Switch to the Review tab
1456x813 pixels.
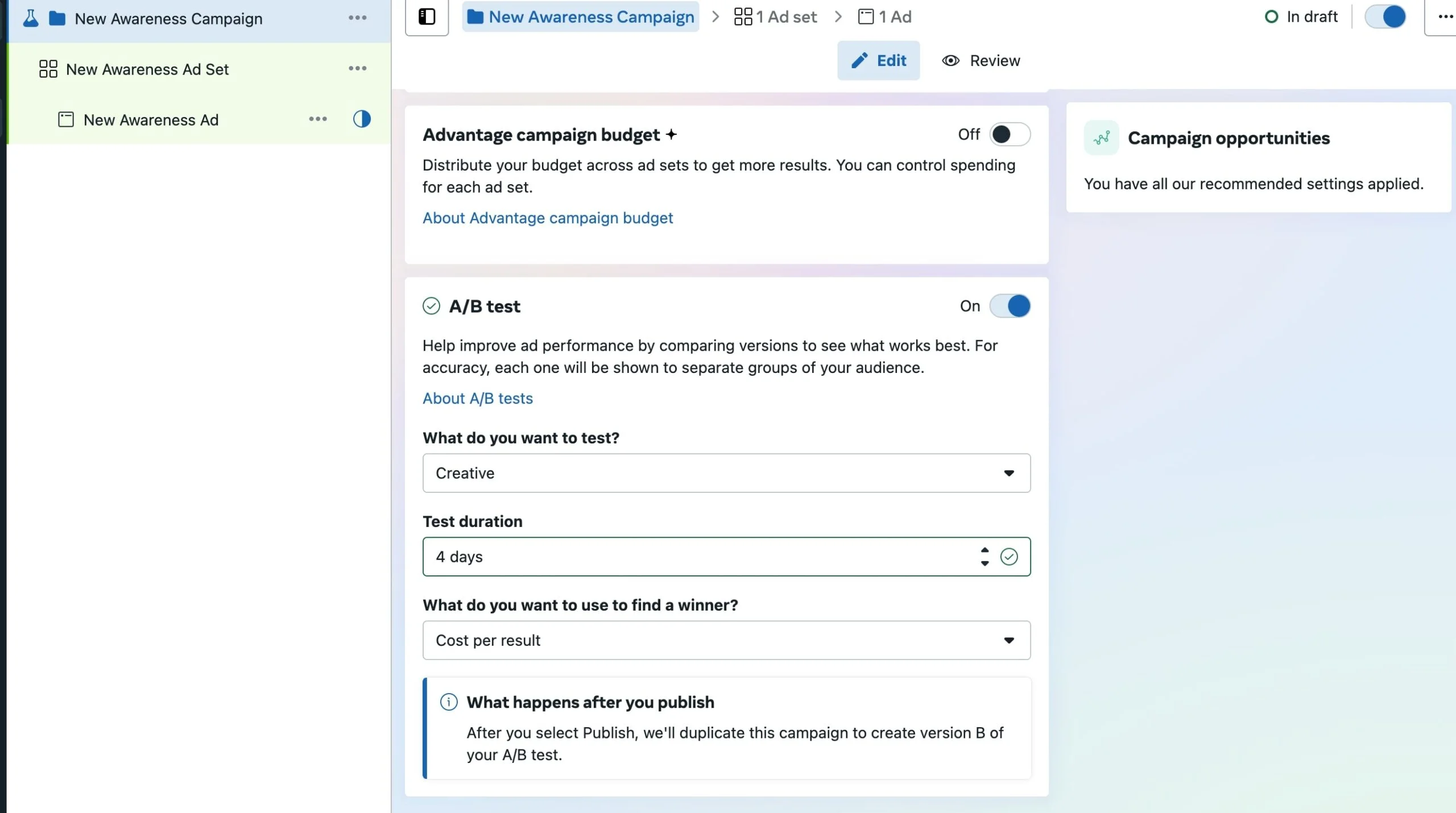[x=981, y=61]
